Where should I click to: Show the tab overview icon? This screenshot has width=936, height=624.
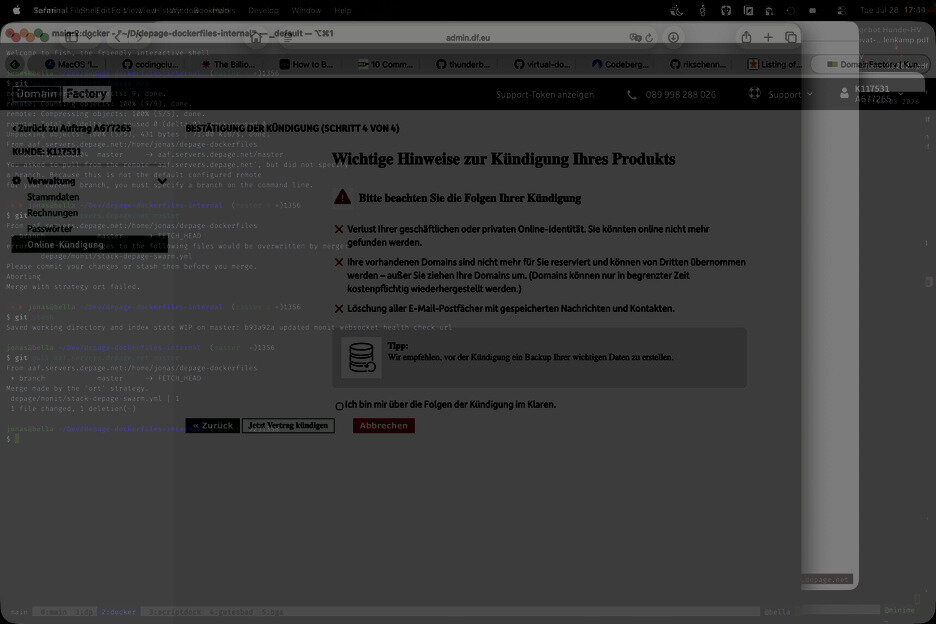point(791,38)
